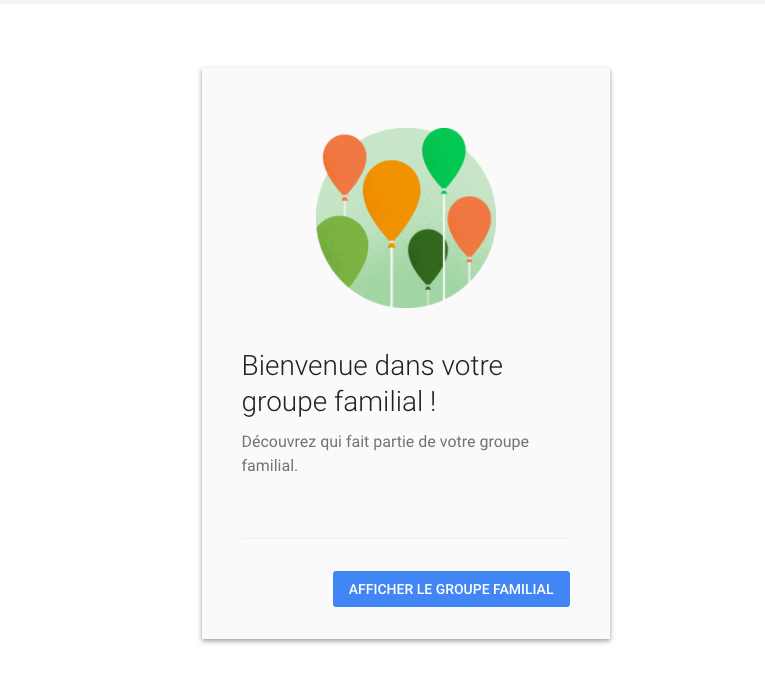Click the coral balloon below the bright green one
Image resolution: width=765 pixels, height=695 pixels.
click(469, 225)
